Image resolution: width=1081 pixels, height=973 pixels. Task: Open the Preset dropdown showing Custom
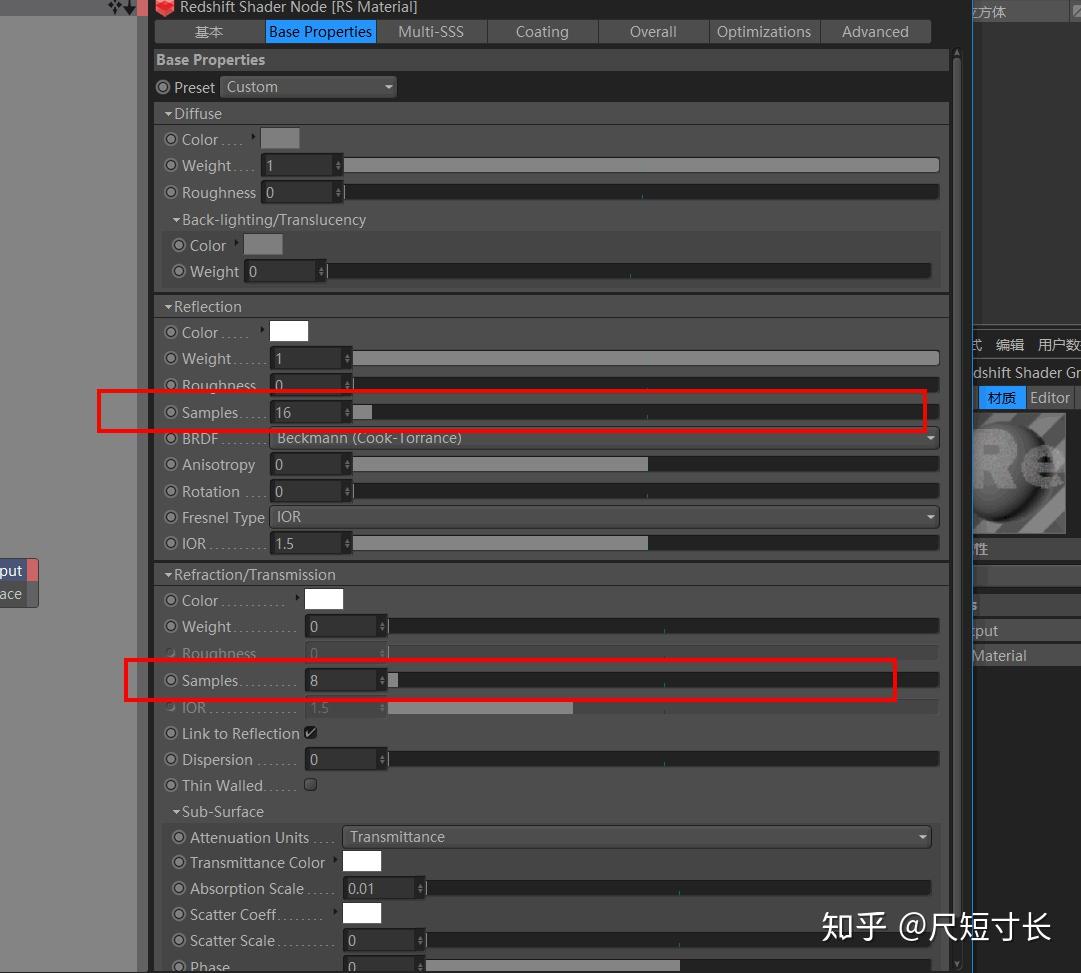pos(308,87)
